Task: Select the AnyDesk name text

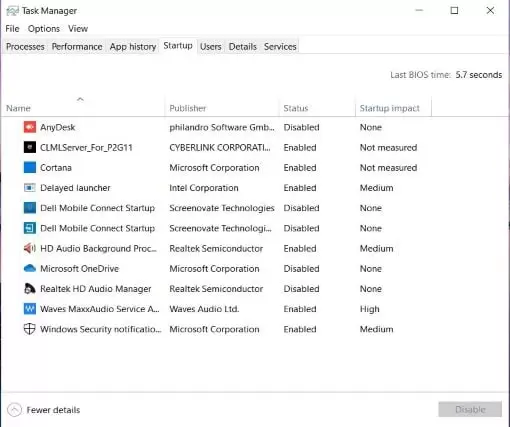Action: (57, 127)
